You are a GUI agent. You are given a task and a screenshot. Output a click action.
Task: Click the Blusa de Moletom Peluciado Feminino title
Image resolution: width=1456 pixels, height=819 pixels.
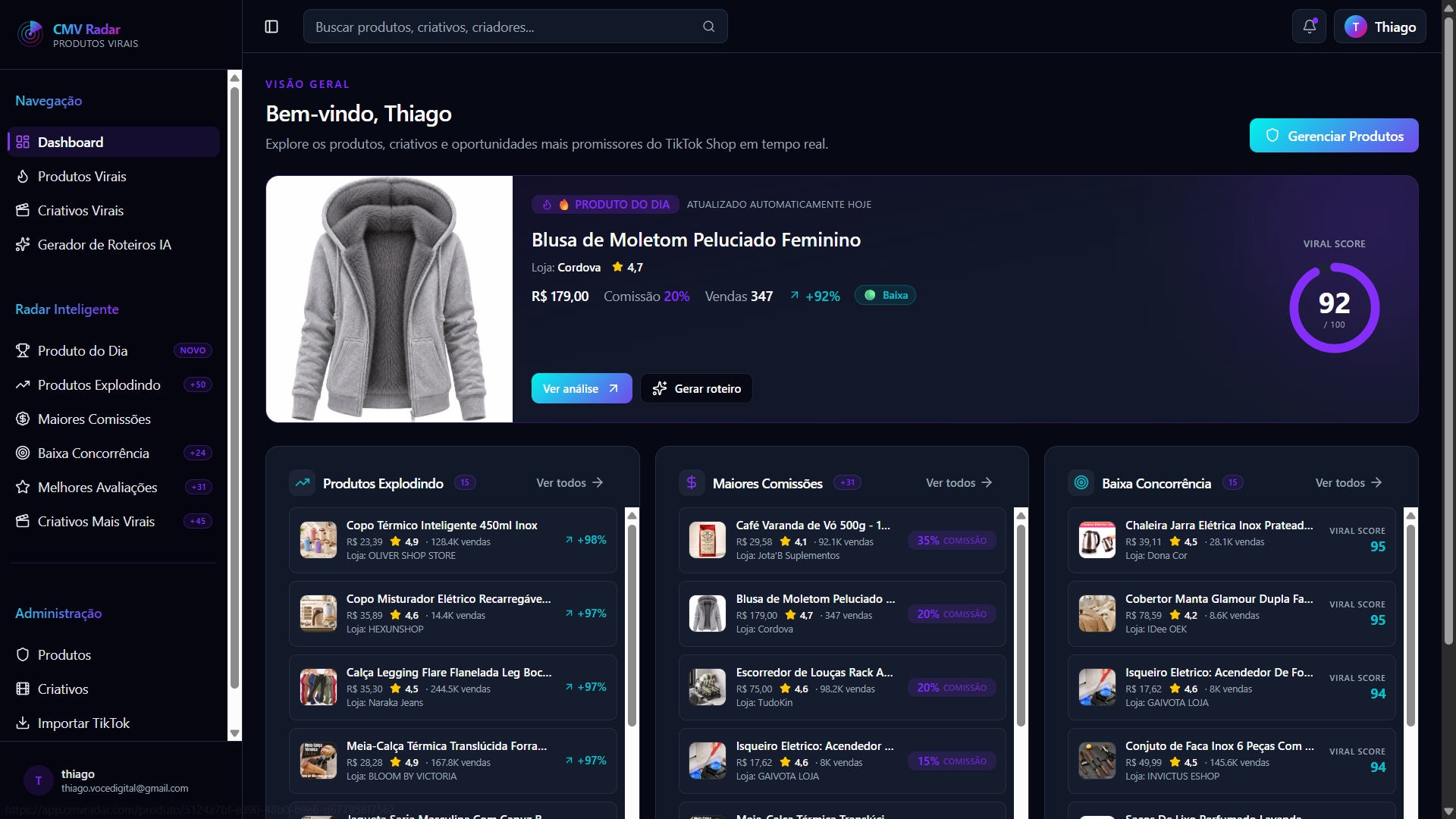(696, 240)
